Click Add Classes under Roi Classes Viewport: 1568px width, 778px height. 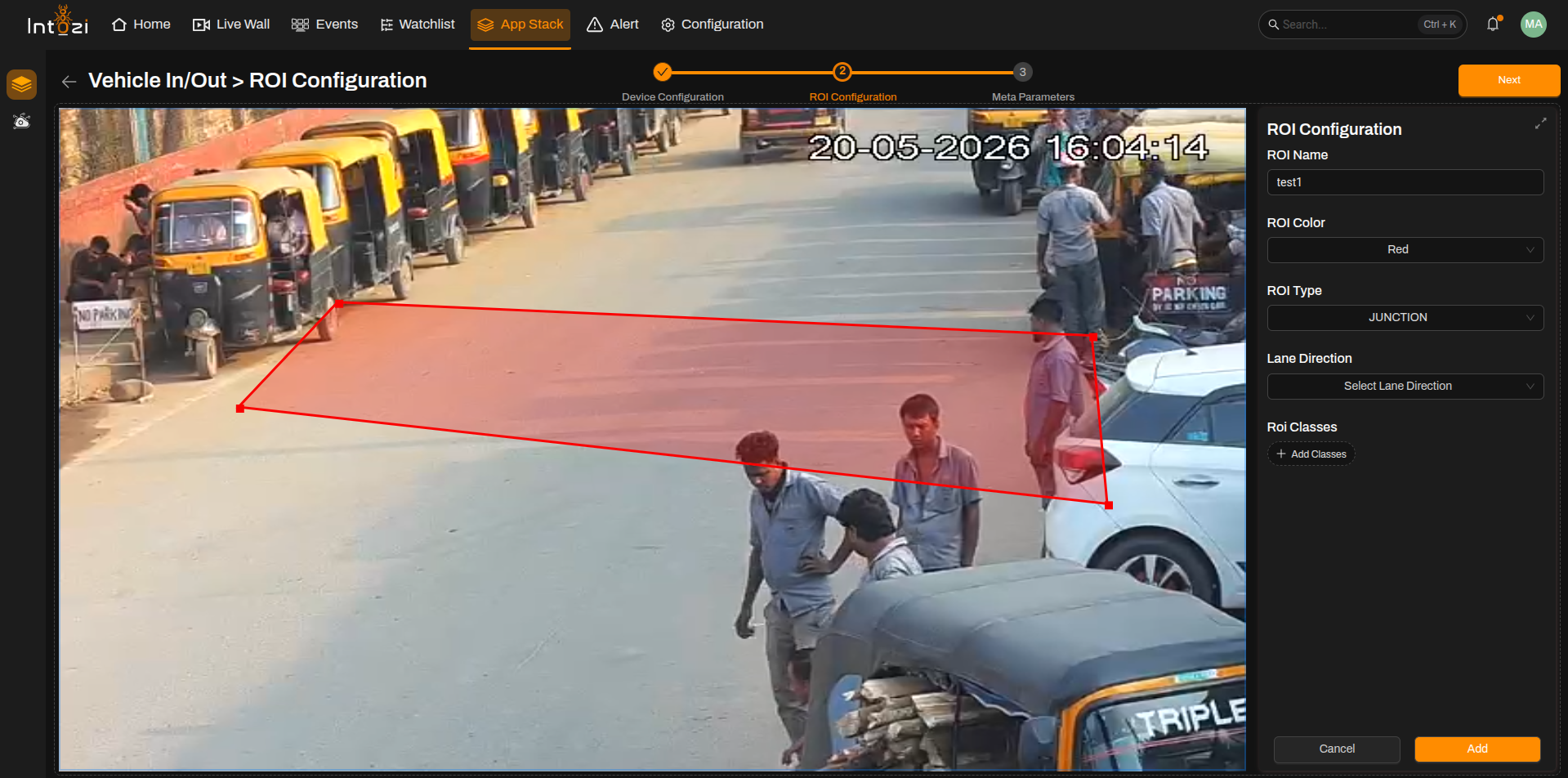pos(1311,454)
